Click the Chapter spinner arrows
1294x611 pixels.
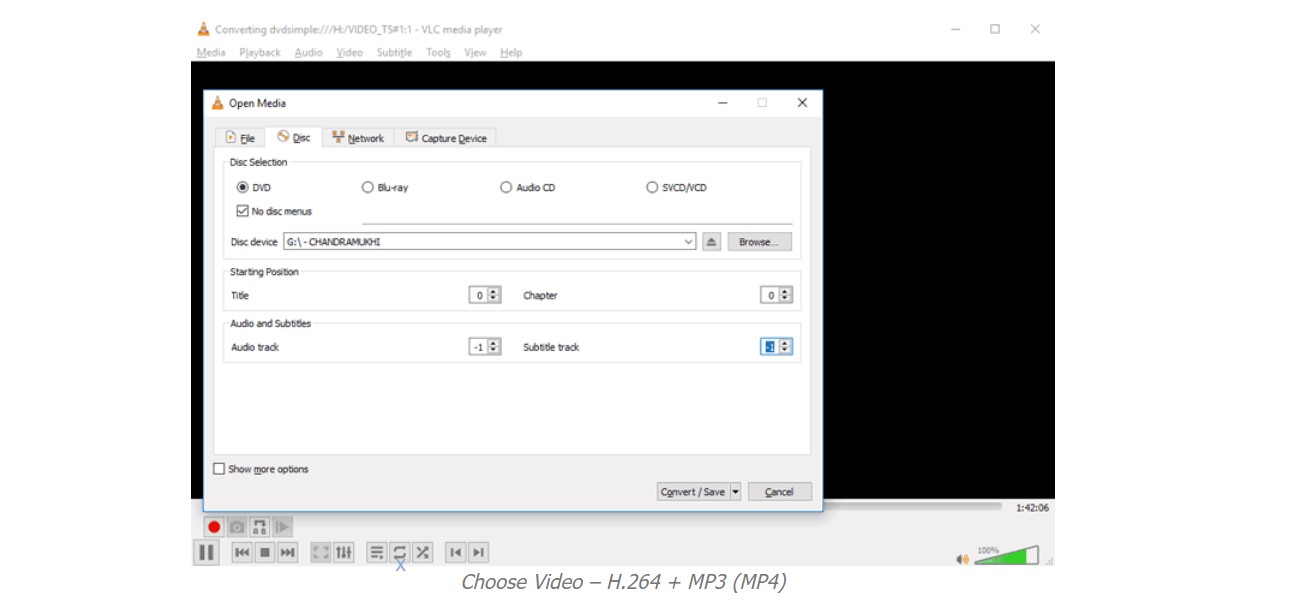[785, 295]
